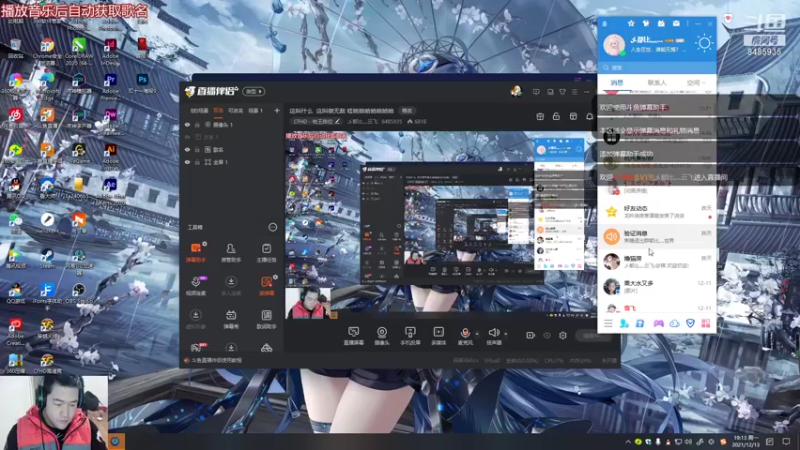
Task: Expand the speaker options arrow
Action: pos(506,334)
